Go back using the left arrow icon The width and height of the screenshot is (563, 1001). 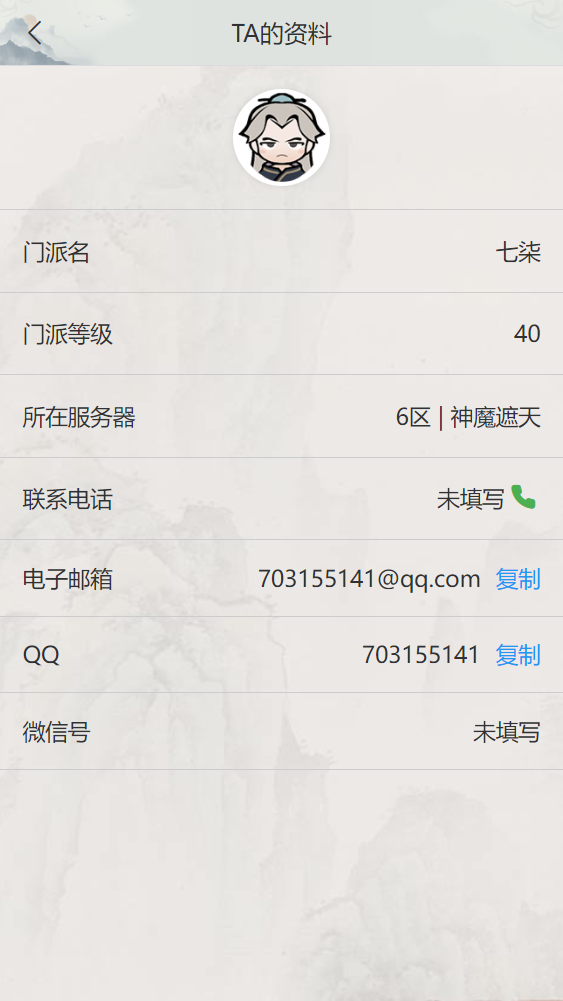tap(34, 33)
